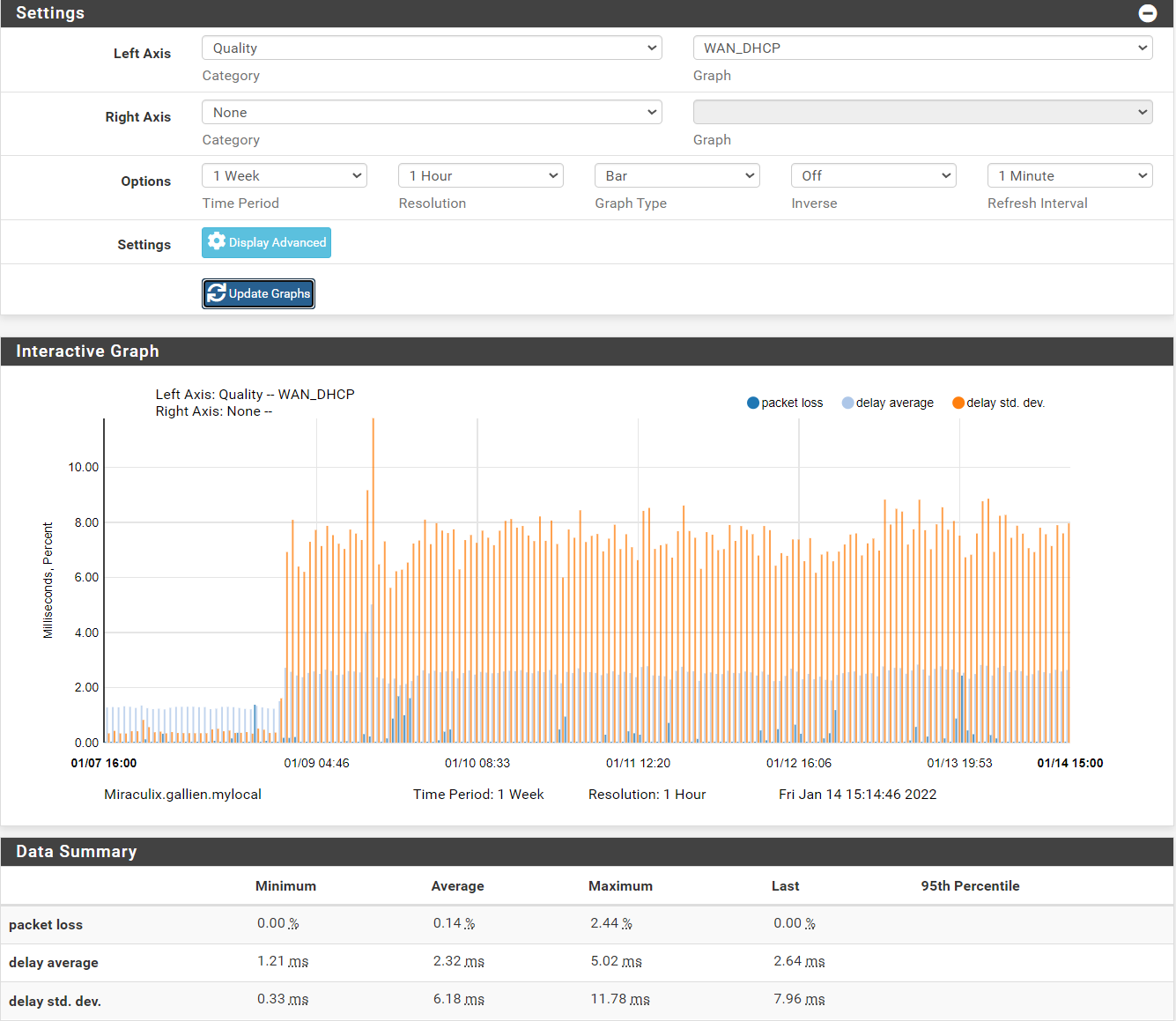The height and width of the screenshot is (1021, 1176).
Task: Click the 01/11 12:20 axis label
Action: [x=638, y=763]
